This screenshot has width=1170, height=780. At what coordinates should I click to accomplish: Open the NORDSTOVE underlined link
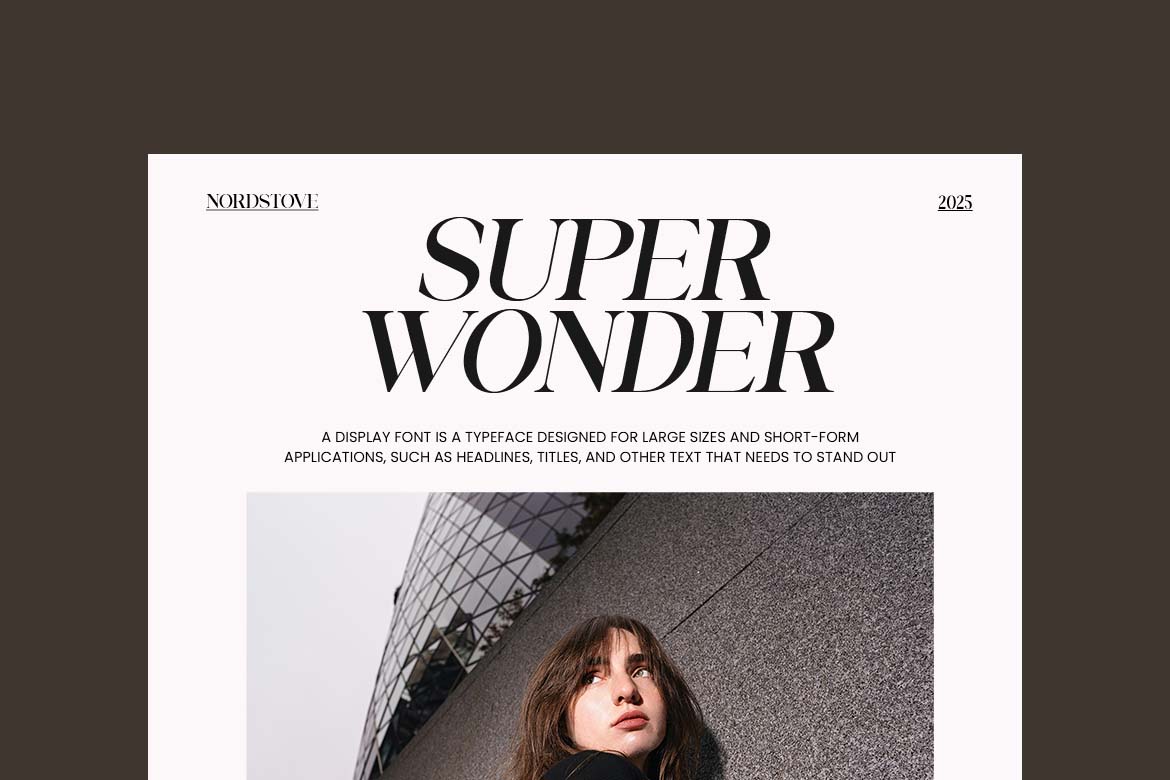point(262,202)
